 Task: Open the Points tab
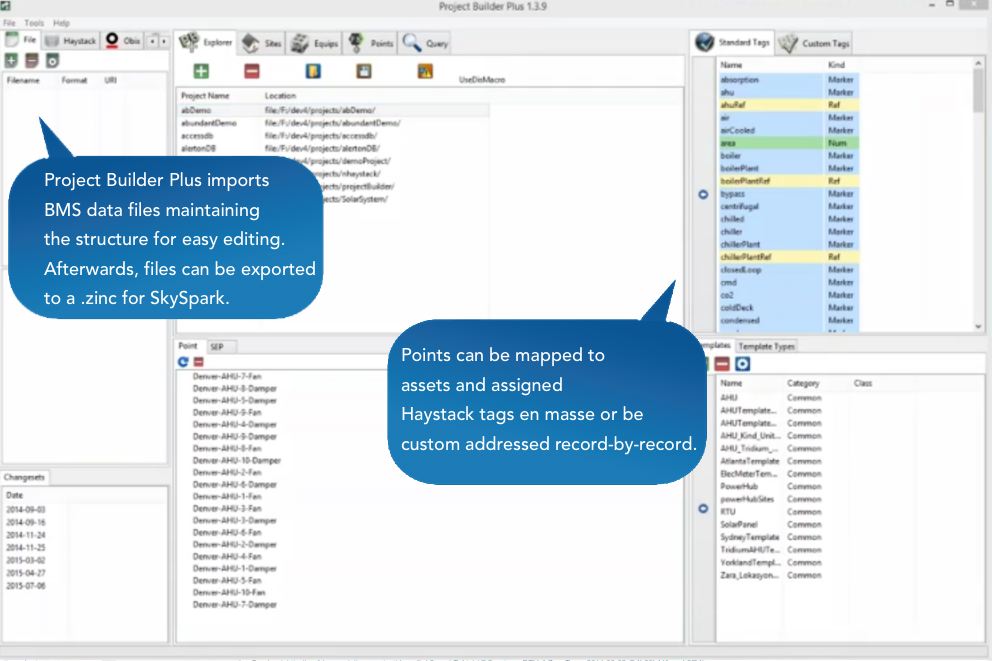(x=371, y=43)
